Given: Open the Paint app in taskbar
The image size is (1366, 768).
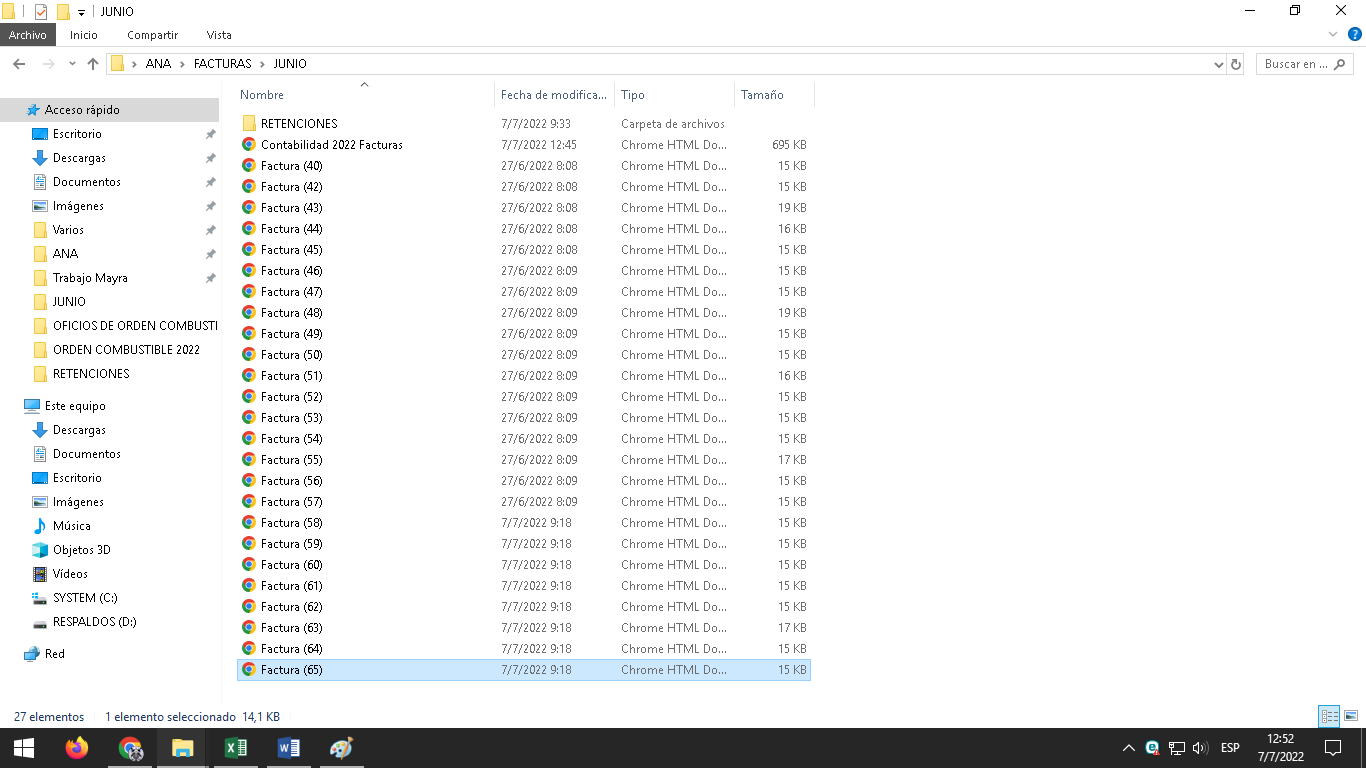Looking at the screenshot, I should (341, 748).
